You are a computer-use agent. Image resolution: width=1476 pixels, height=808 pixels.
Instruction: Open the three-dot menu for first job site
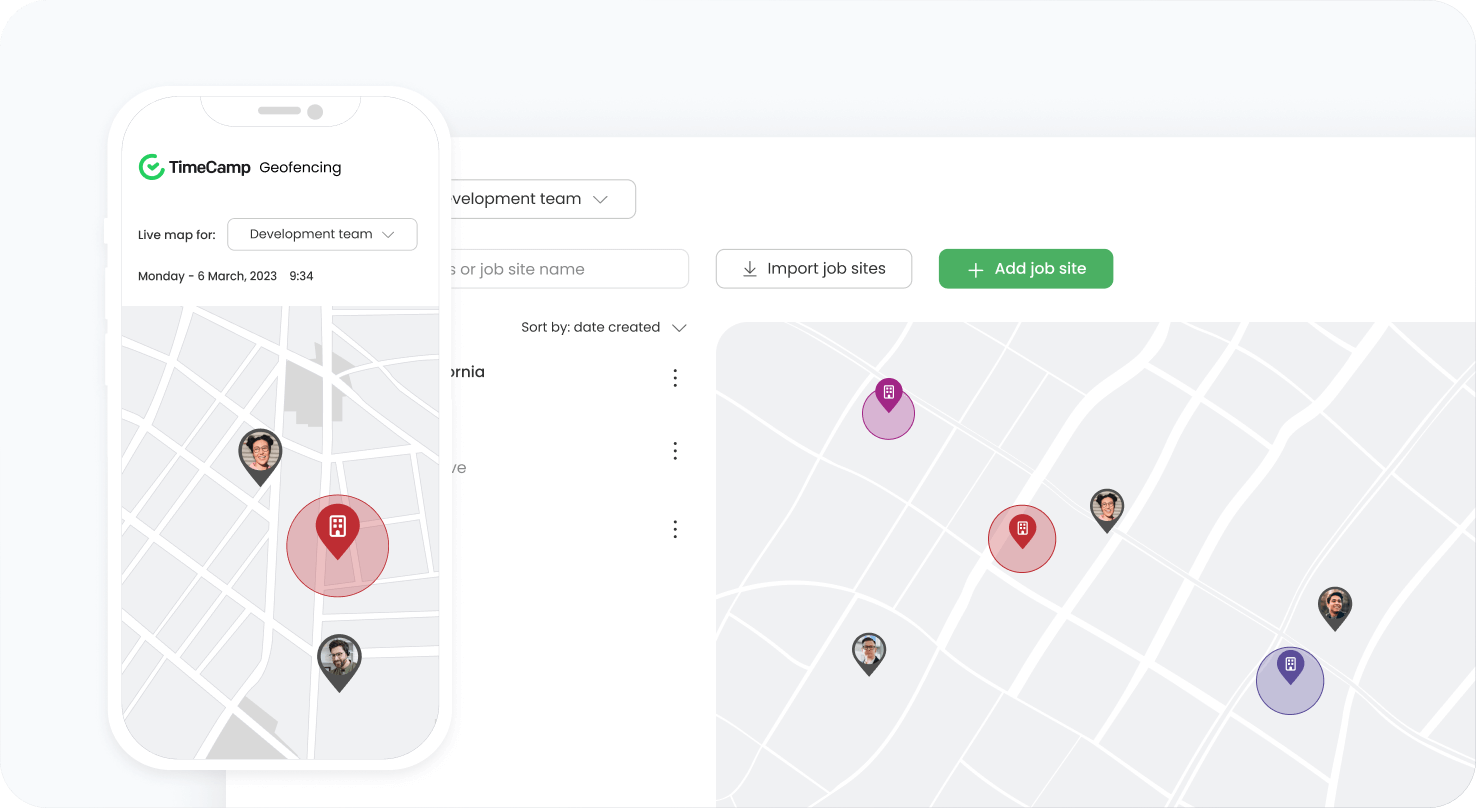(675, 378)
